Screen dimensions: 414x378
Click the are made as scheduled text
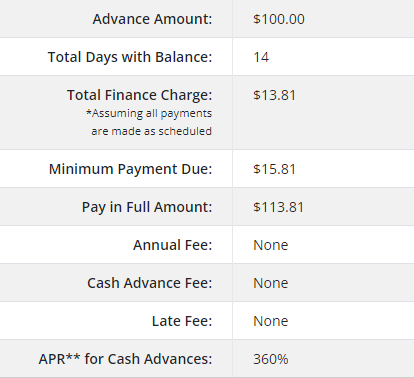[x=152, y=131]
